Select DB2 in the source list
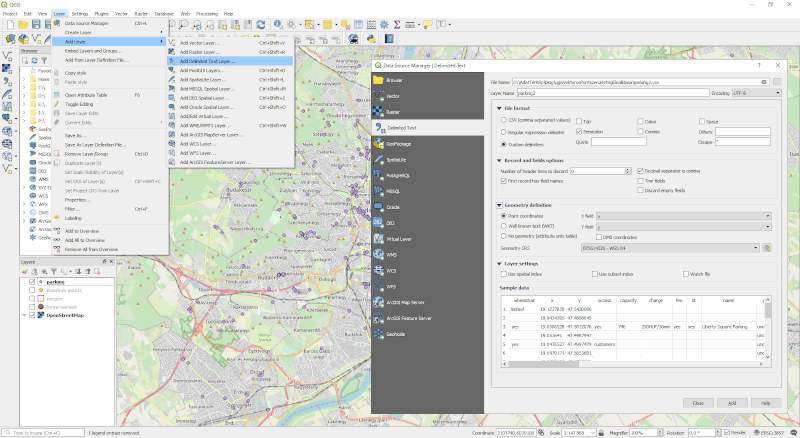 428,223
